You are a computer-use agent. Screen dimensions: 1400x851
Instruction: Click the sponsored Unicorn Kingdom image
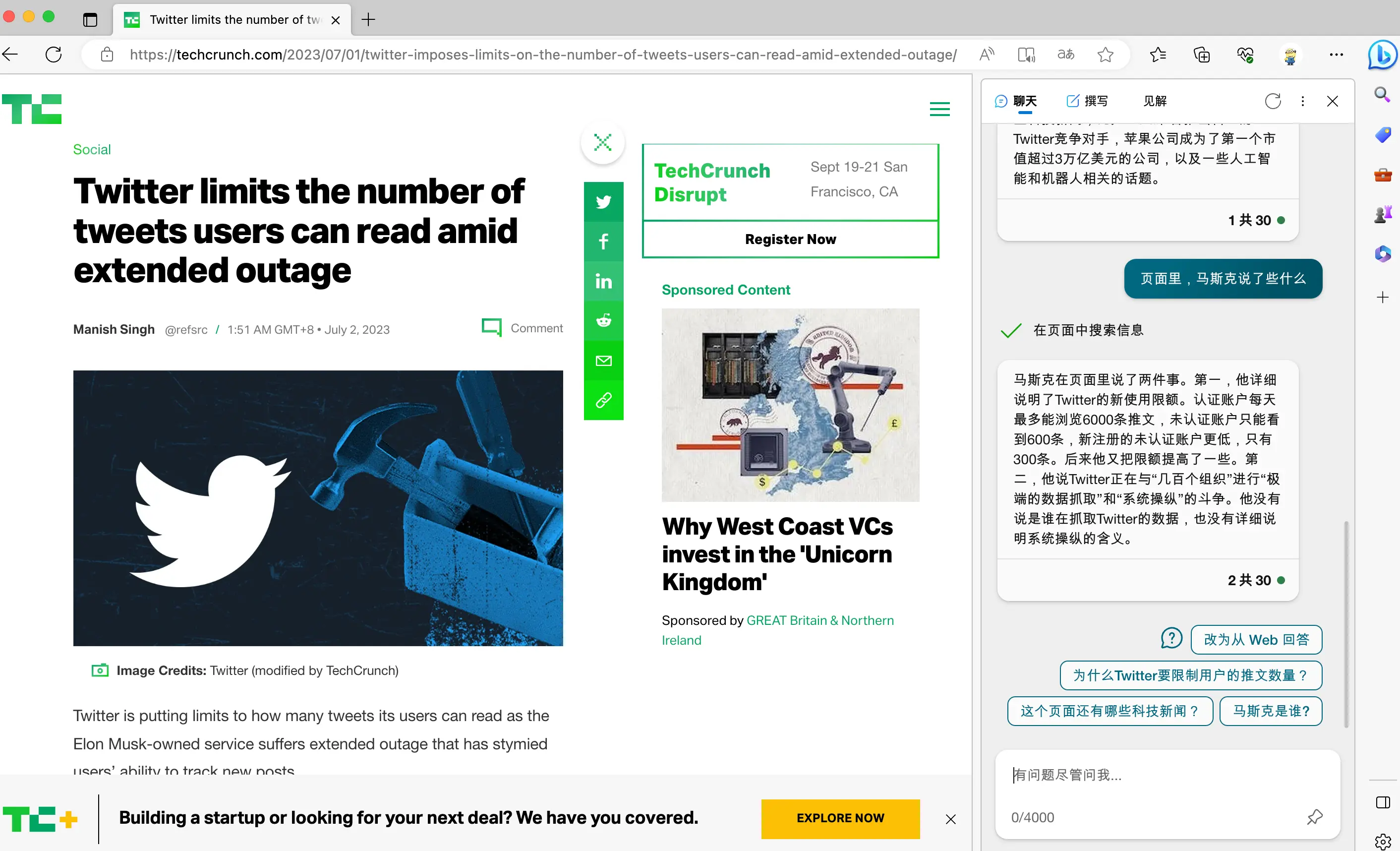click(x=790, y=405)
